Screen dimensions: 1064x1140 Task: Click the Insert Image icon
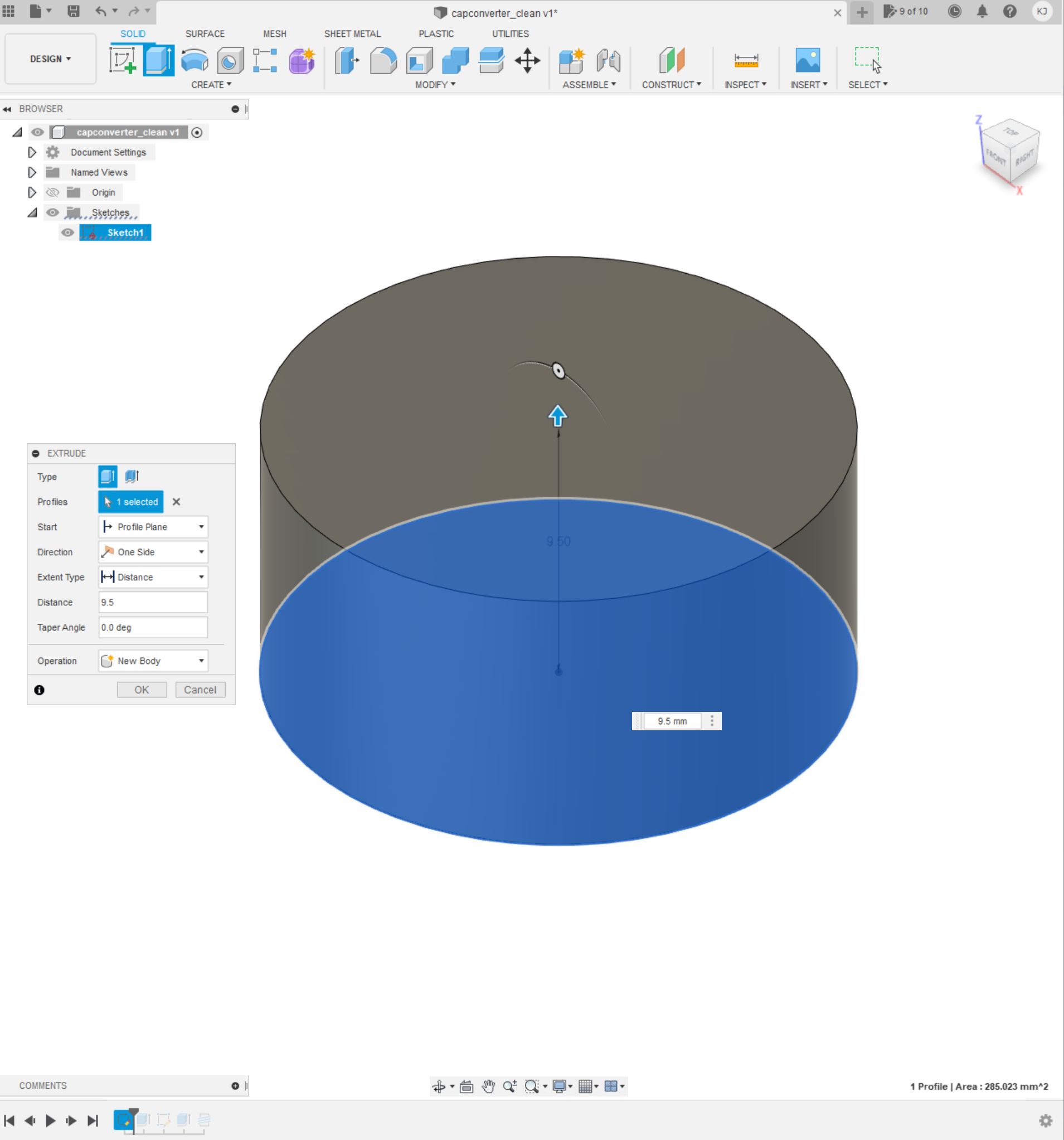(808, 60)
